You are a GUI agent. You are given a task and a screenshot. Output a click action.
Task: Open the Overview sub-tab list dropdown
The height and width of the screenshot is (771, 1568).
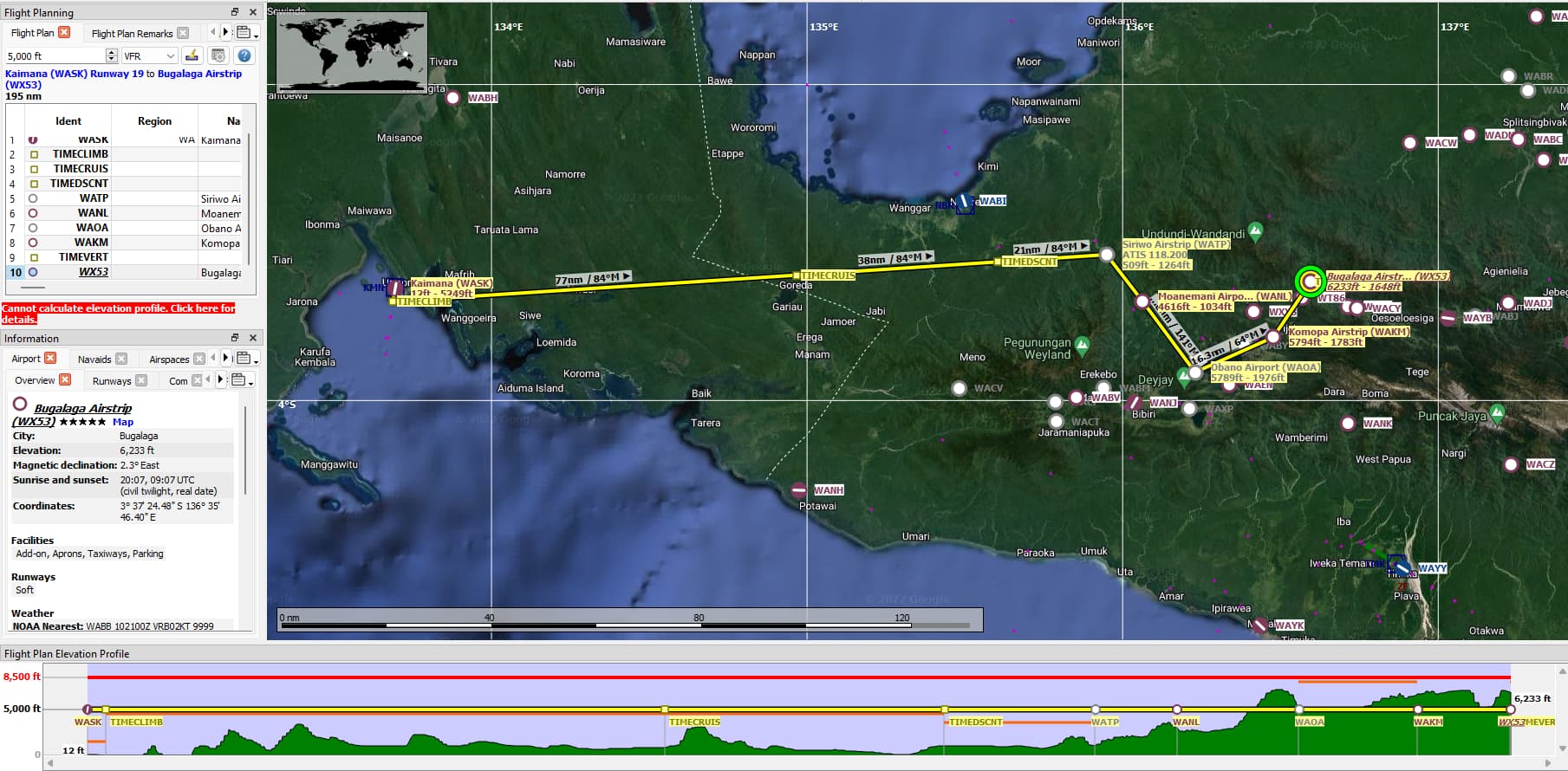coord(241,380)
